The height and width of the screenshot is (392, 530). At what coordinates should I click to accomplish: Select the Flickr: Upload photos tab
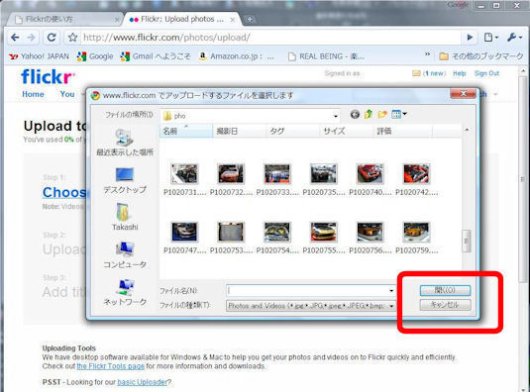[183, 19]
